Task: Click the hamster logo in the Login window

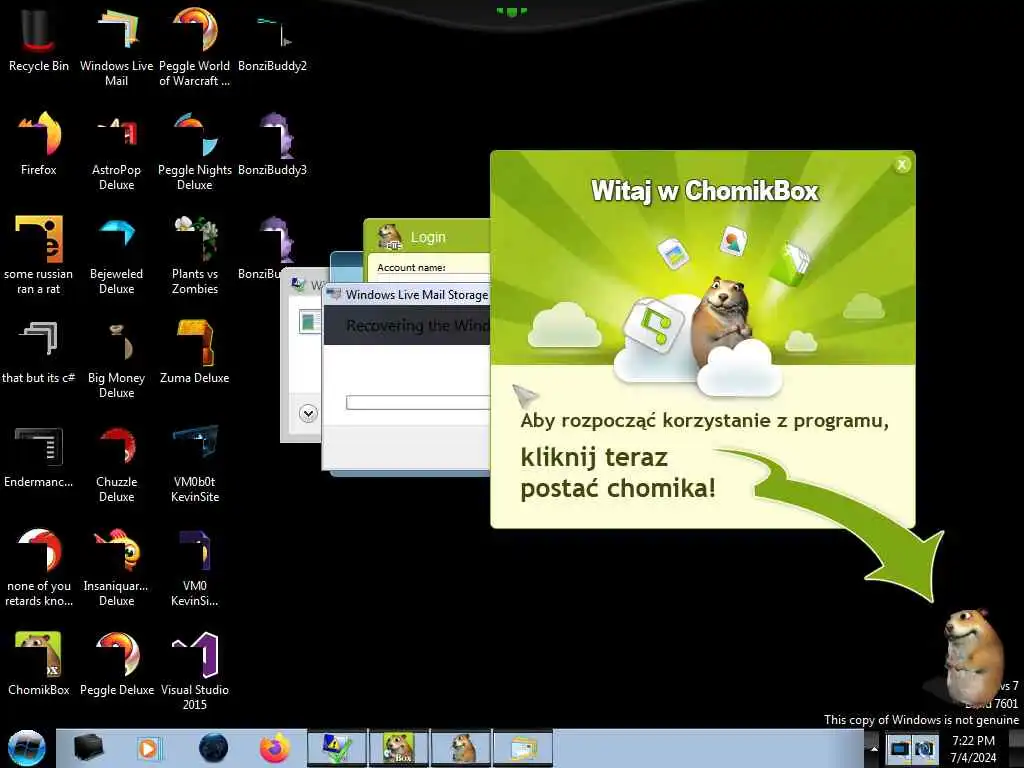Action: pyautogui.click(x=391, y=237)
